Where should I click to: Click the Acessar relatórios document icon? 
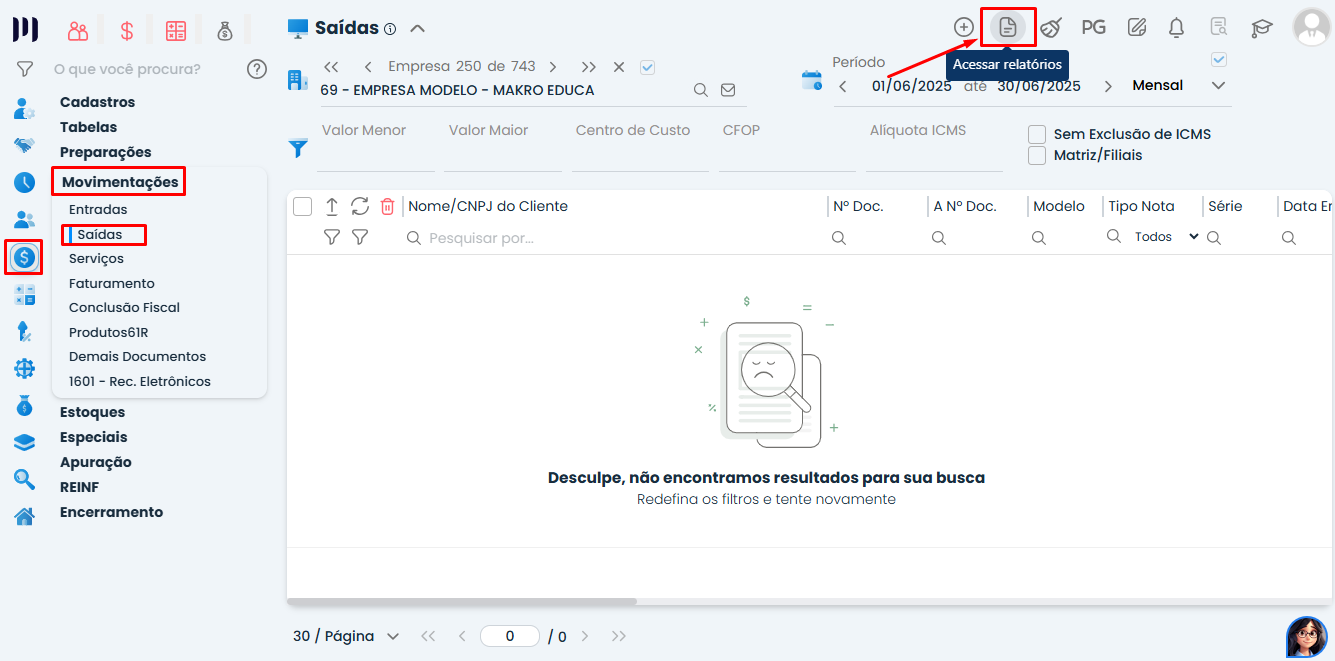1007,27
